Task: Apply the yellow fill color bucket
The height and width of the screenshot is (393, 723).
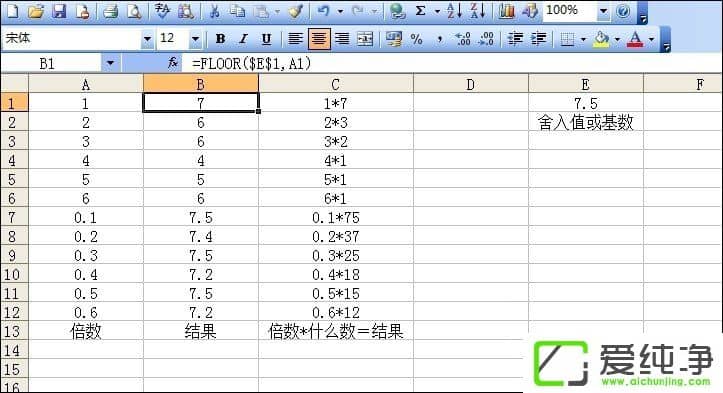Action: 601,39
